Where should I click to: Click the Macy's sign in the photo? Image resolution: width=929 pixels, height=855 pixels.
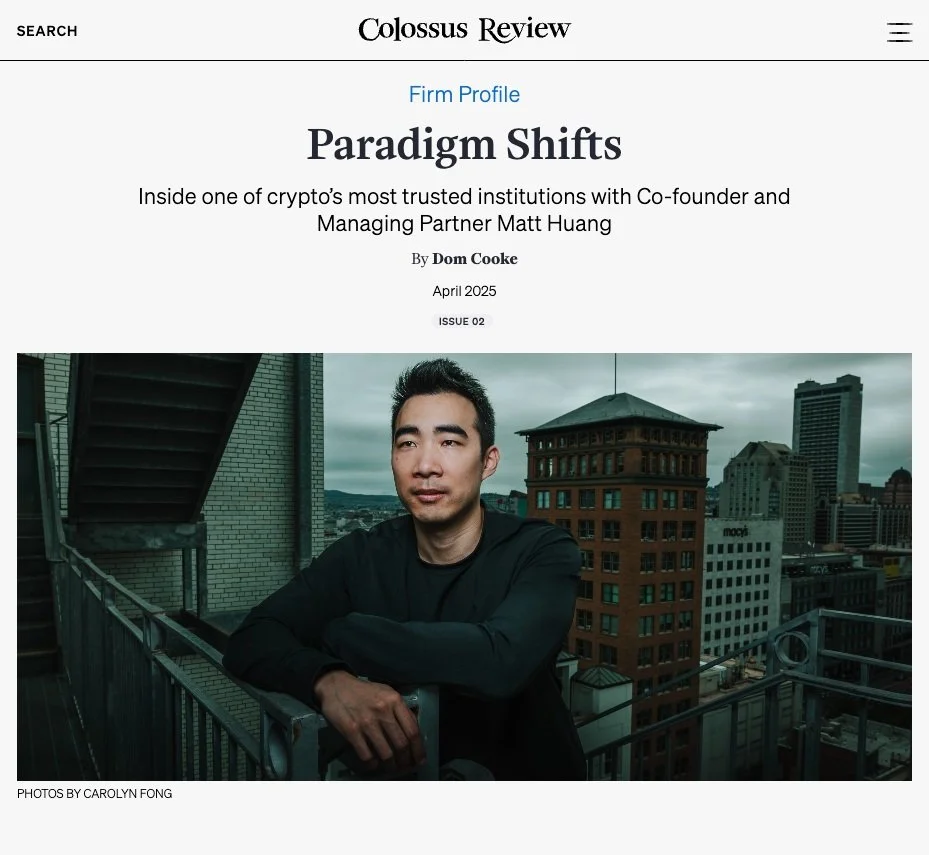coord(735,531)
